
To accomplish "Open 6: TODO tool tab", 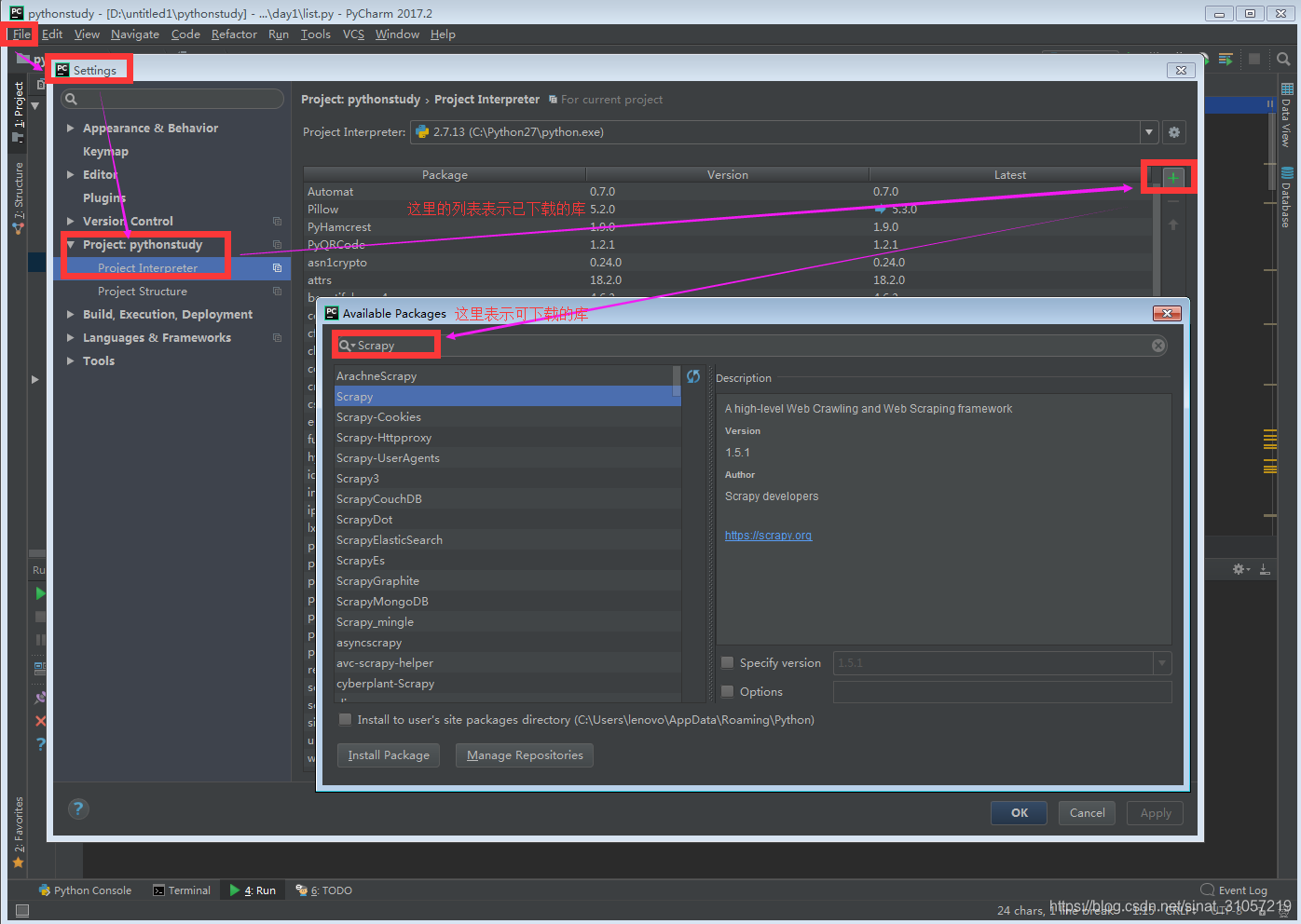I will (324, 890).
